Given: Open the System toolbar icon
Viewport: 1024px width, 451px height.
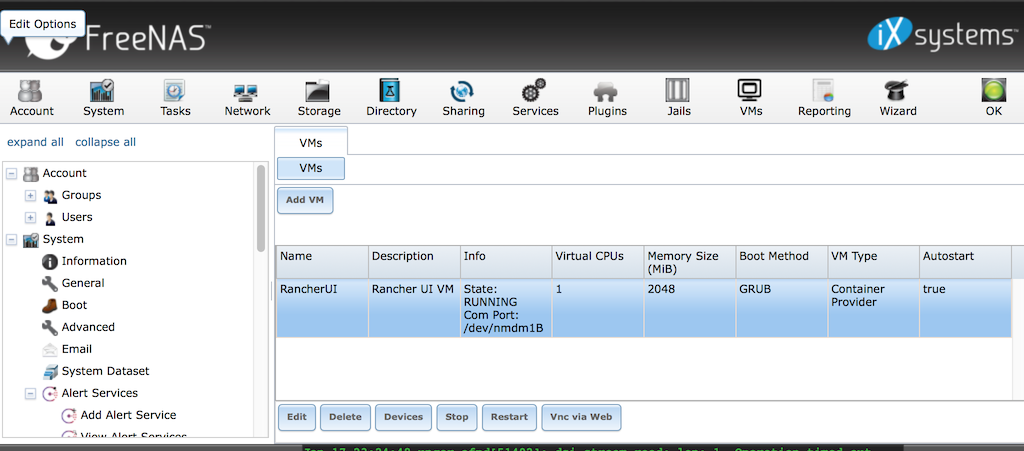Looking at the screenshot, I should (103, 98).
